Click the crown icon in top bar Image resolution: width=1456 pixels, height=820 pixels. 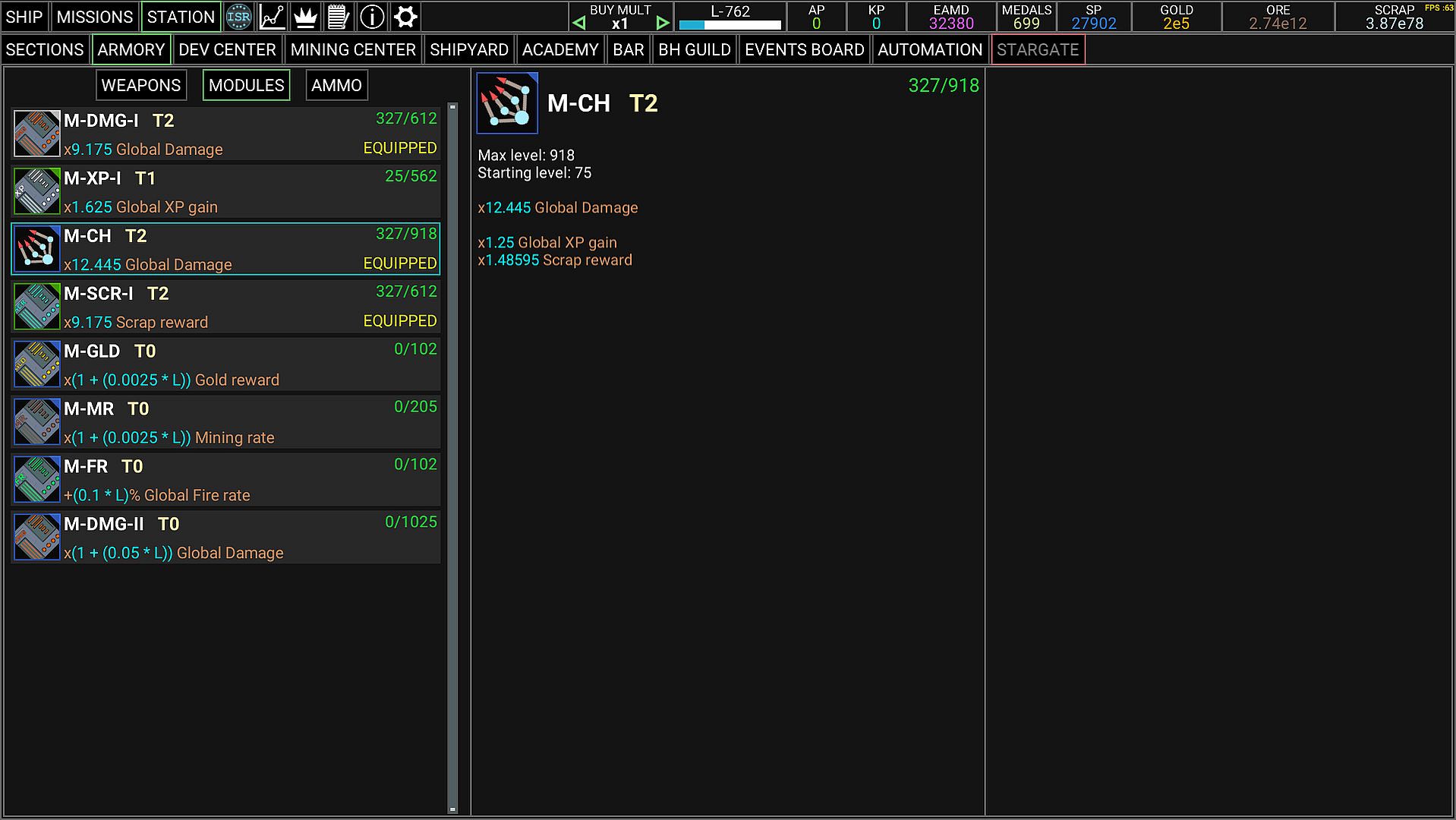point(305,17)
